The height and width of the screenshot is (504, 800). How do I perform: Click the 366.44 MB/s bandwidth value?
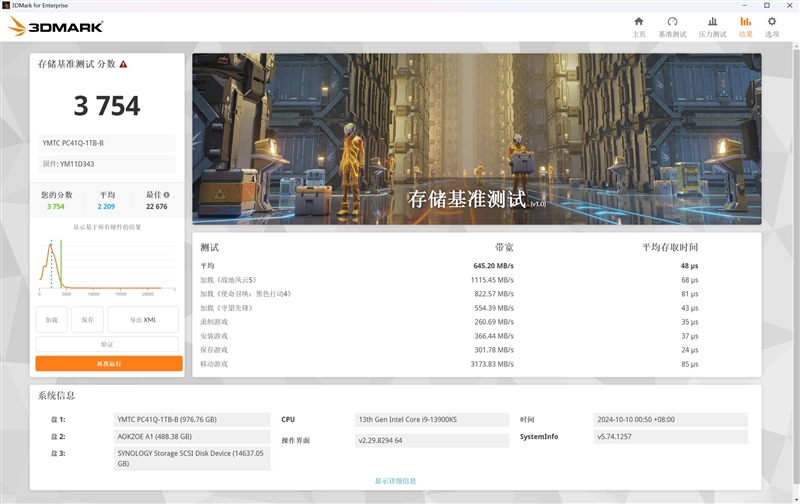(494, 336)
